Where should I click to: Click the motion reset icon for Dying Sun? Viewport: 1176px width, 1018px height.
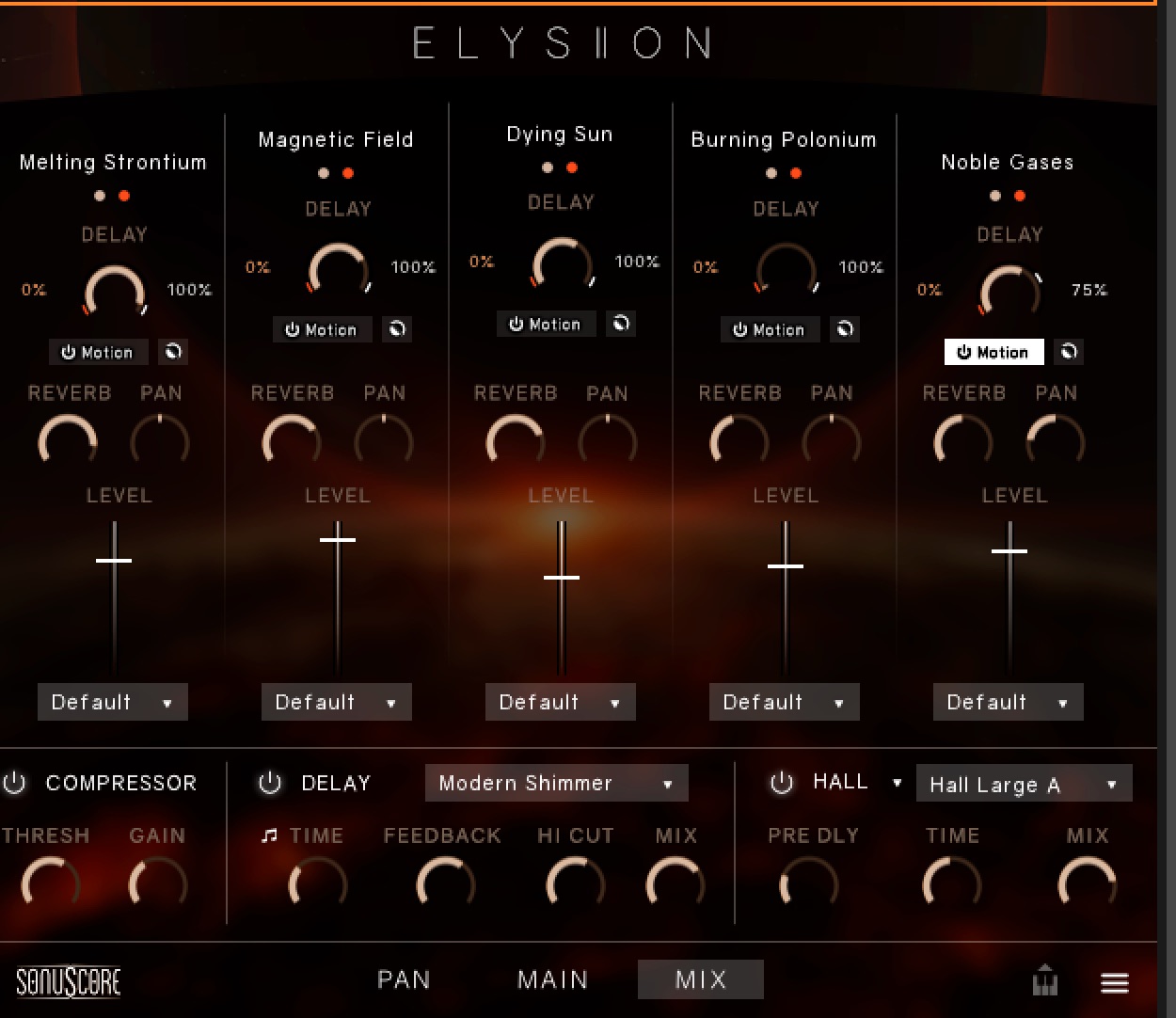tap(621, 324)
